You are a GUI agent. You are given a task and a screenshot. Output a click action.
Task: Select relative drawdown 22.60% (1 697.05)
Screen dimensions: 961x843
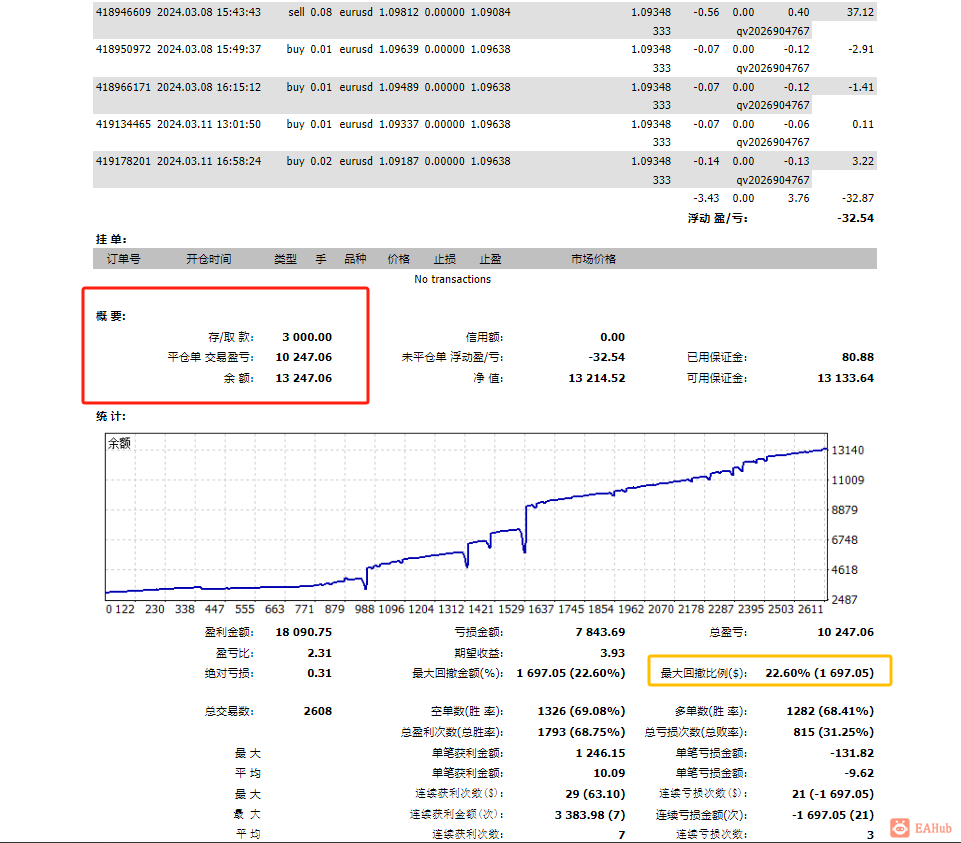pos(819,673)
